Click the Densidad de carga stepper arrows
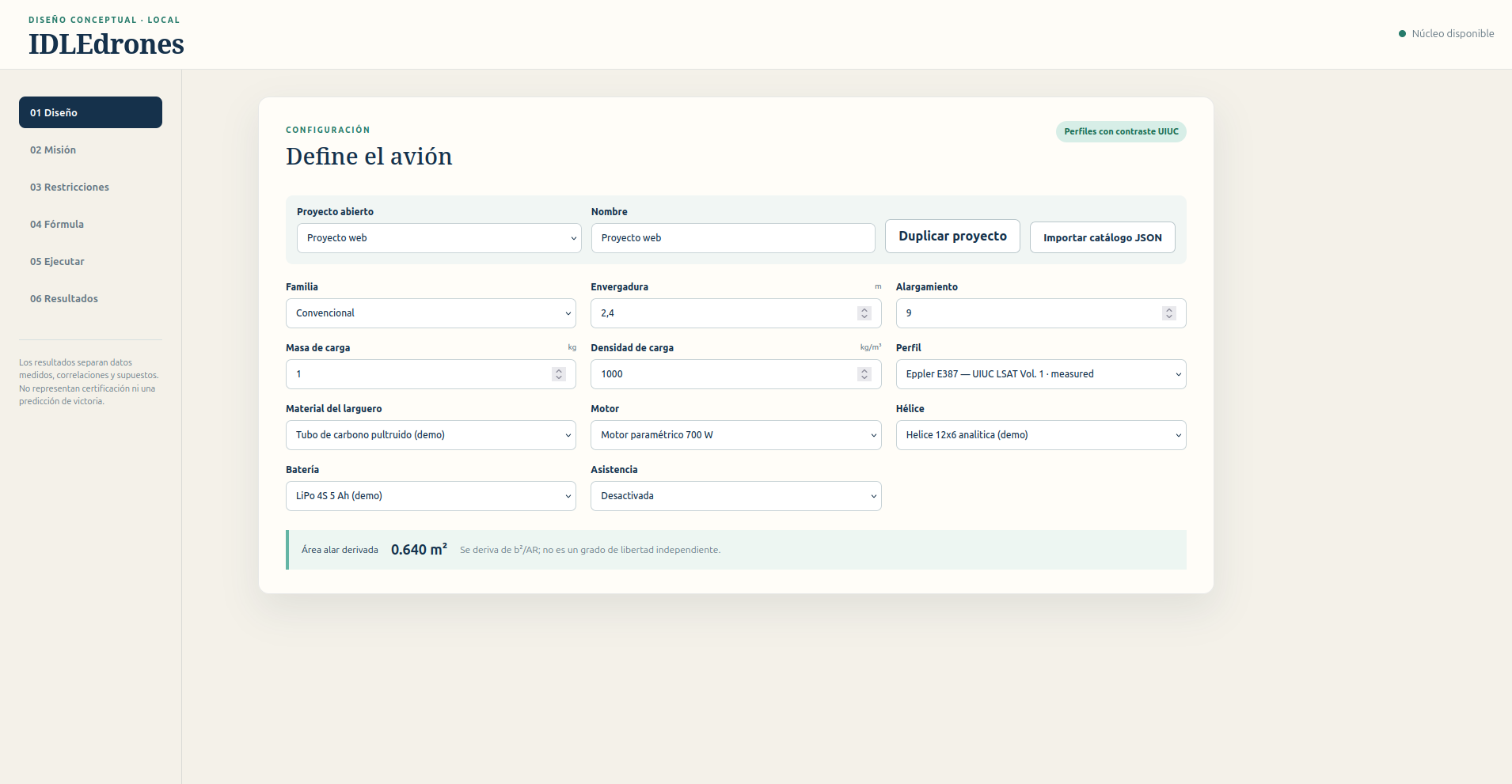 pos(864,374)
